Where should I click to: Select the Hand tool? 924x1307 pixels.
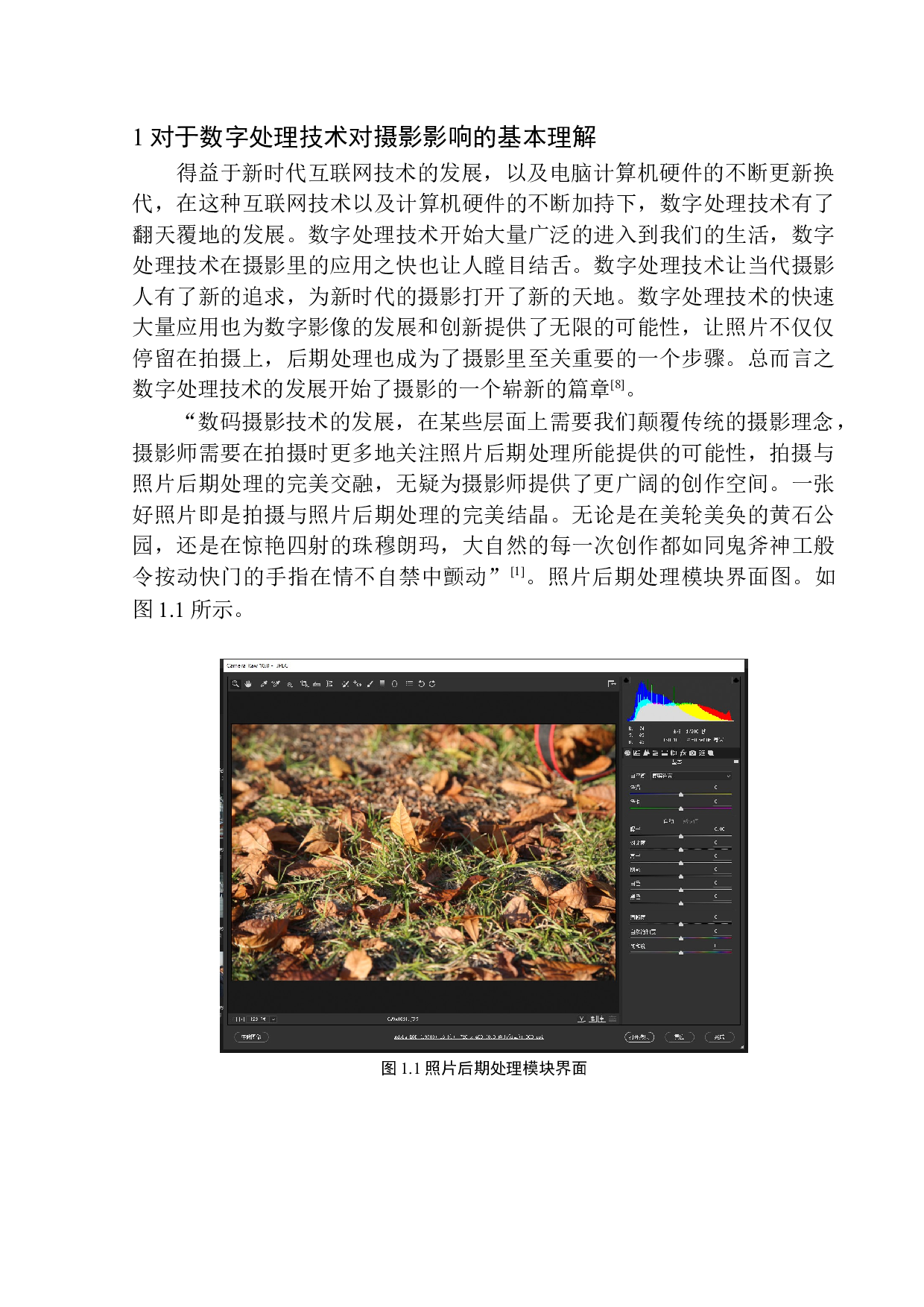(x=248, y=683)
